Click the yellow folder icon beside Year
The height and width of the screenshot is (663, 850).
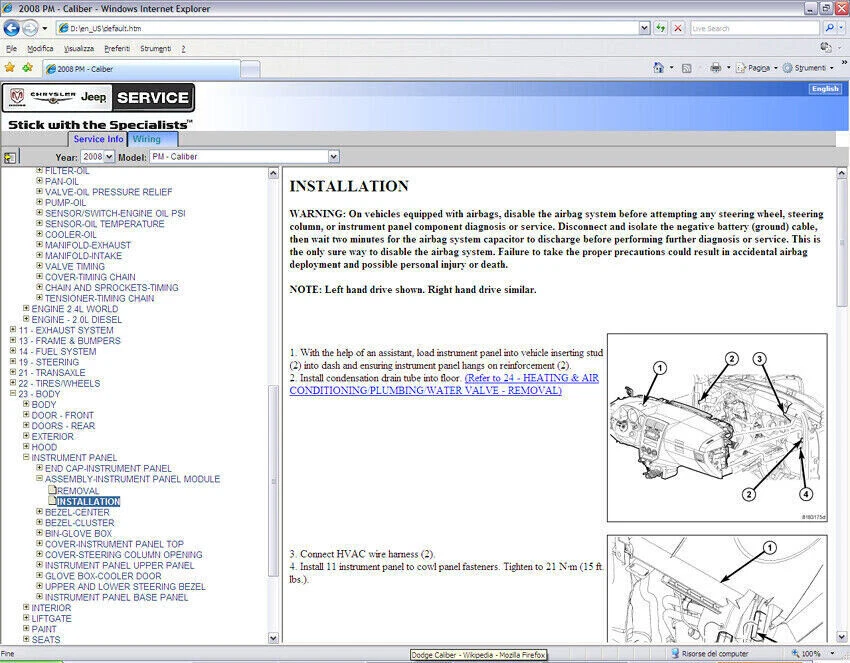[x=10, y=157]
